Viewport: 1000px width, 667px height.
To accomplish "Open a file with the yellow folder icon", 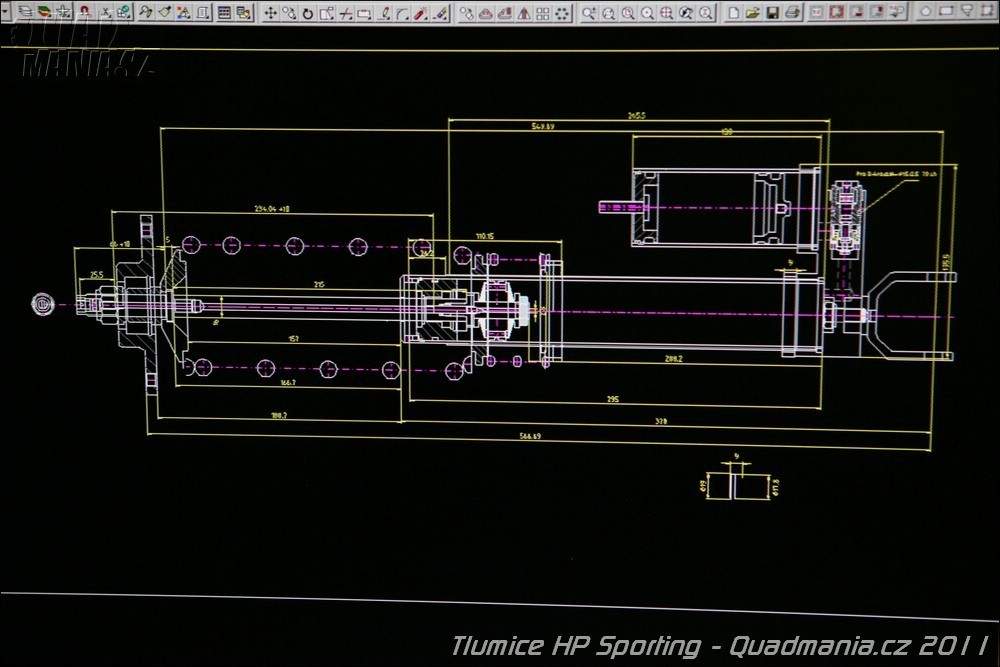I will [753, 12].
